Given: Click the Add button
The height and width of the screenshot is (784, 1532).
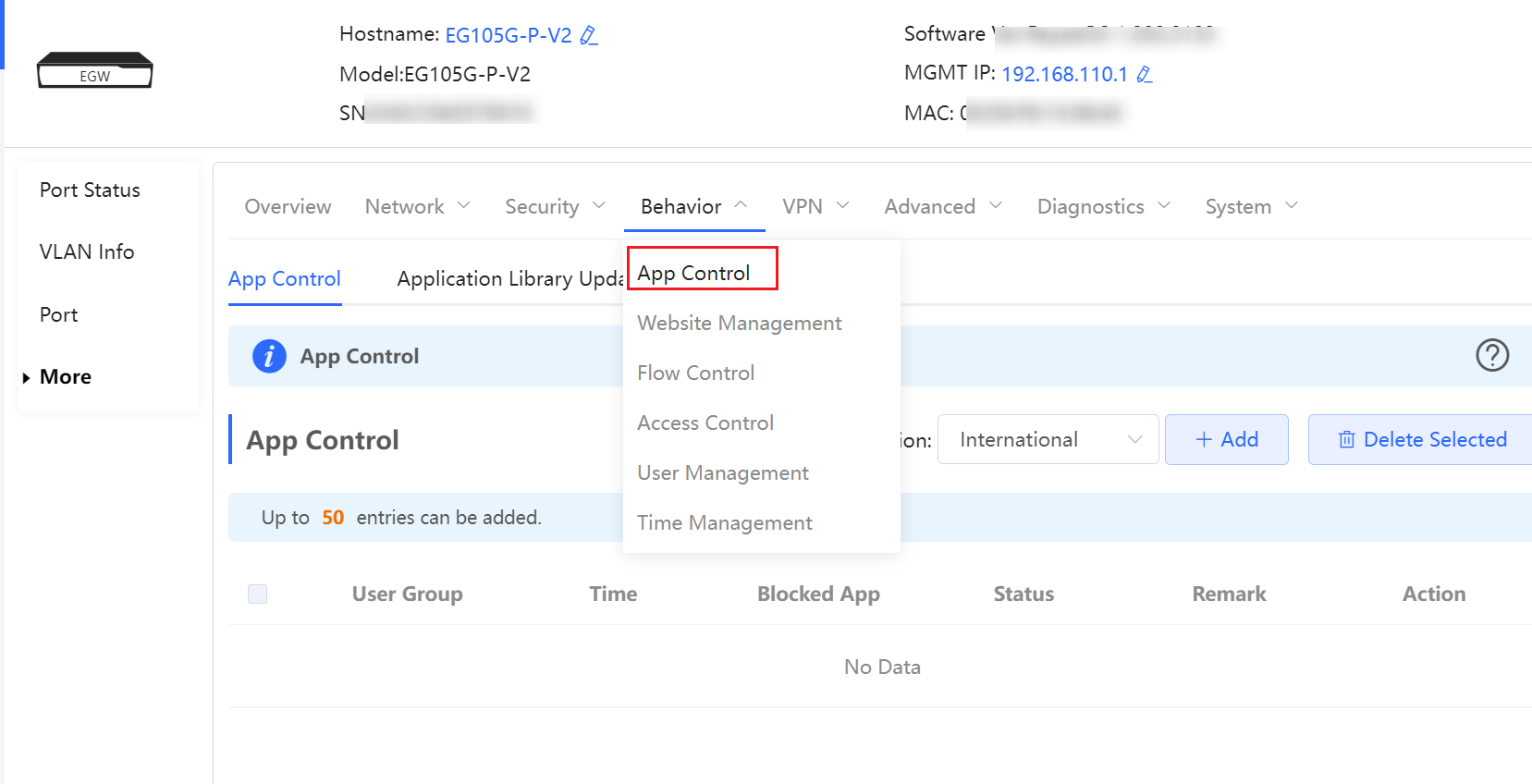Looking at the screenshot, I should tap(1226, 440).
